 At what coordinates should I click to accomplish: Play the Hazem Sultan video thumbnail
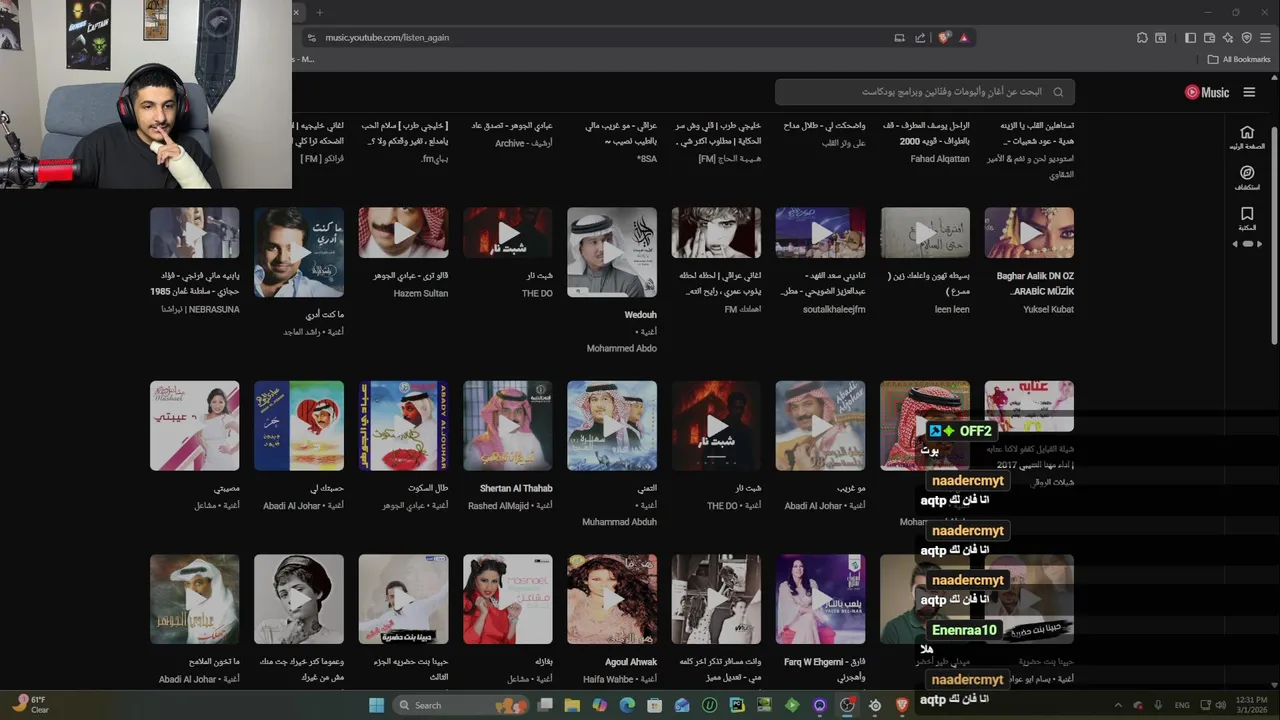coord(404,233)
